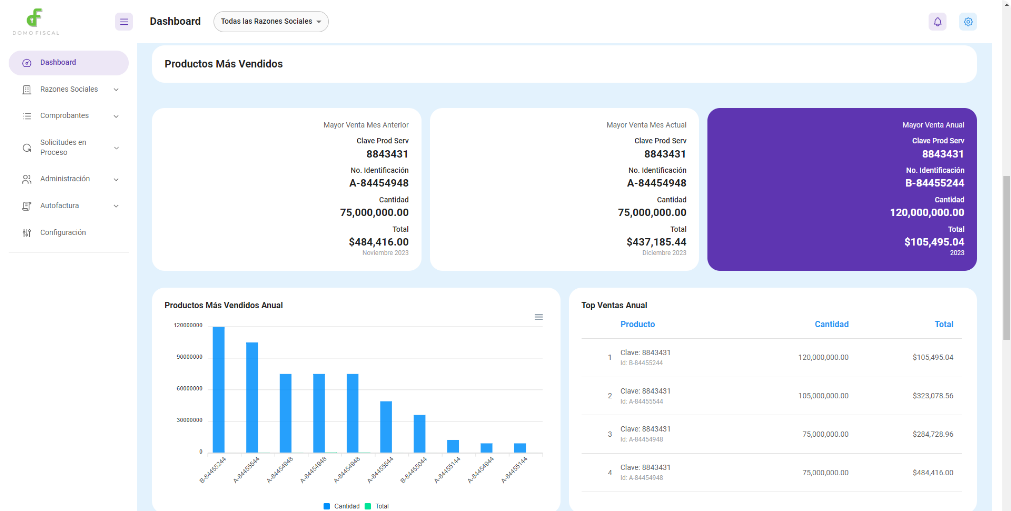Viewport: 1011px width, 511px height.
Task: Click the Dashboard page title in header
Action: pyautogui.click(x=175, y=21)
